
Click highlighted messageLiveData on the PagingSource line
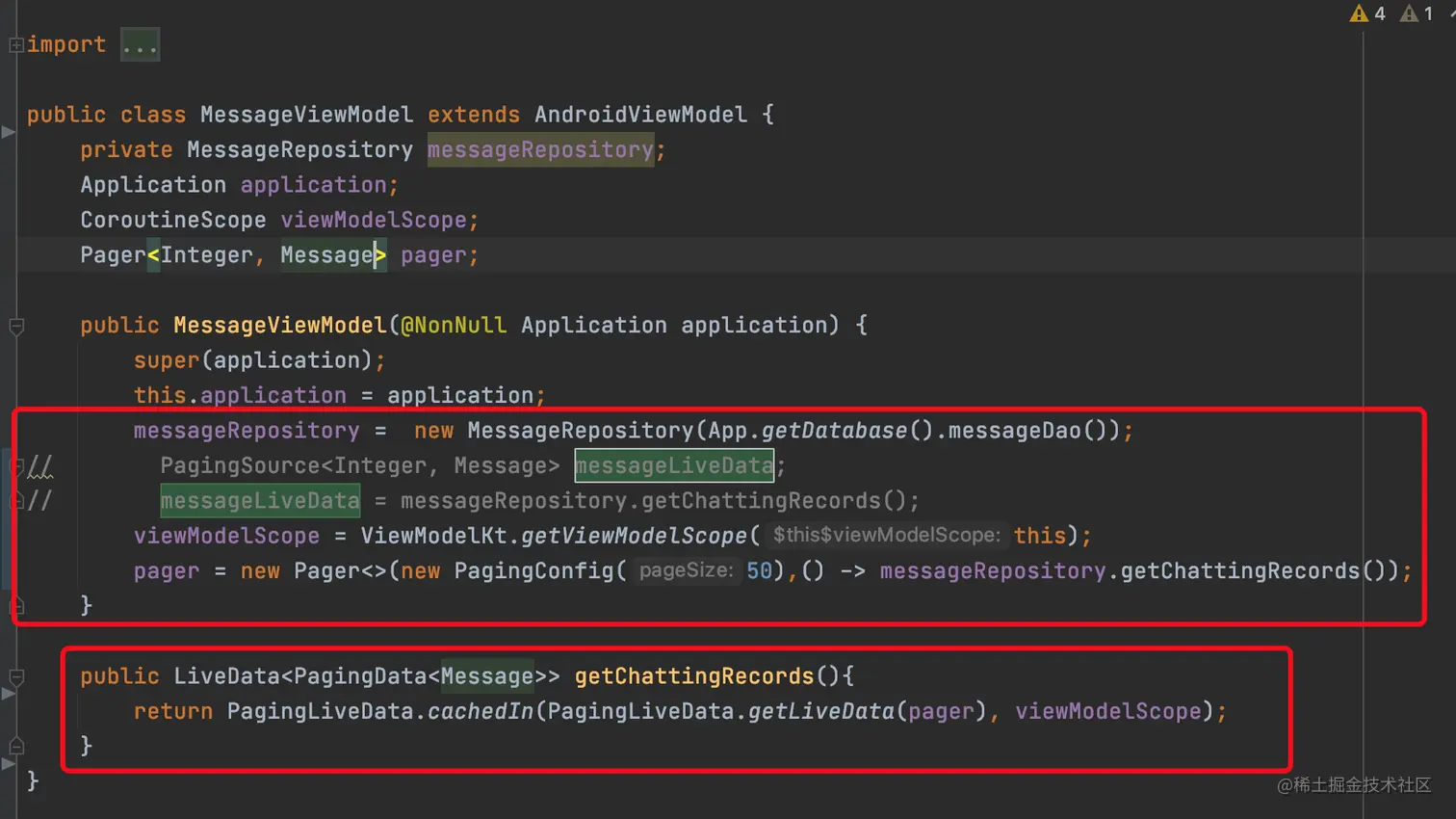click(674, 466)
